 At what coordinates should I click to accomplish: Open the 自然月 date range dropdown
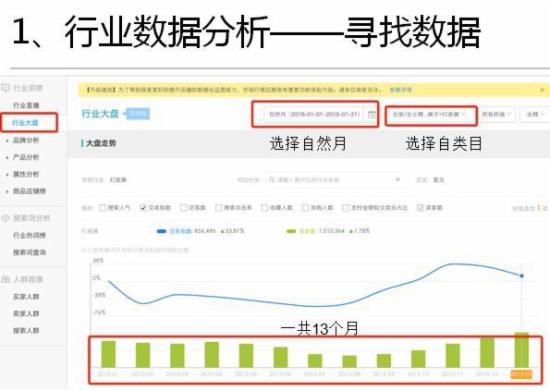pos(315,114)
